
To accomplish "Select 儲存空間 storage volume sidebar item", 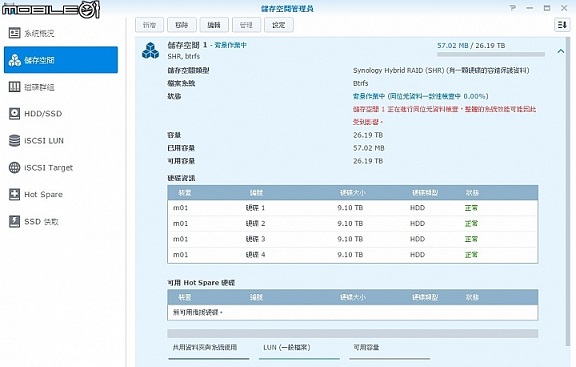I will [x=61, y=60].
